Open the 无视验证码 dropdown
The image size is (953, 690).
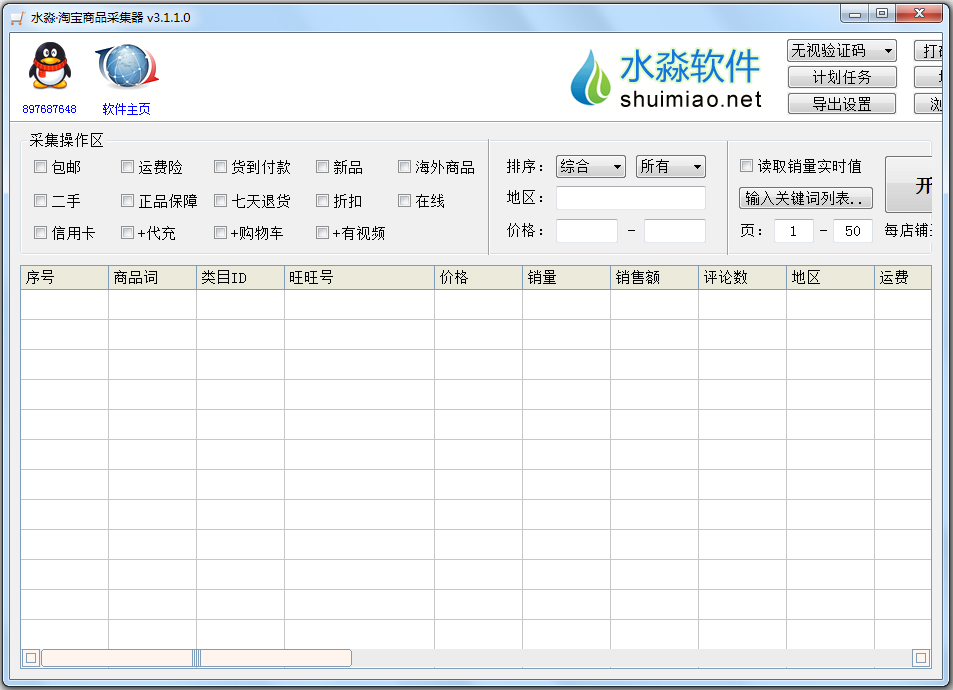click(x=841, y=51)
